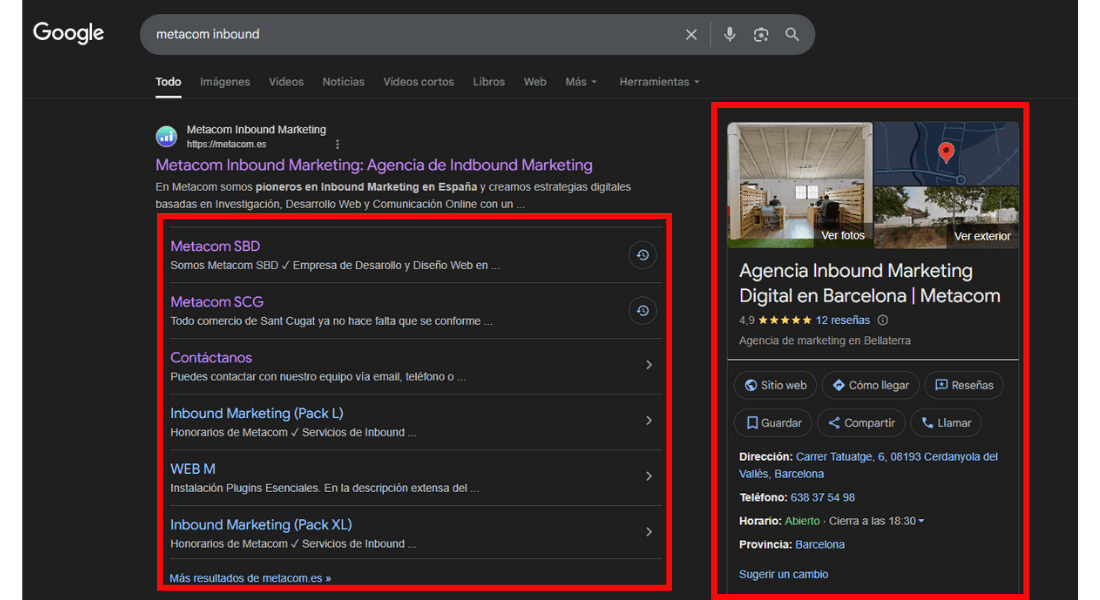Switch to the Imágenes tab

[224, 82]
